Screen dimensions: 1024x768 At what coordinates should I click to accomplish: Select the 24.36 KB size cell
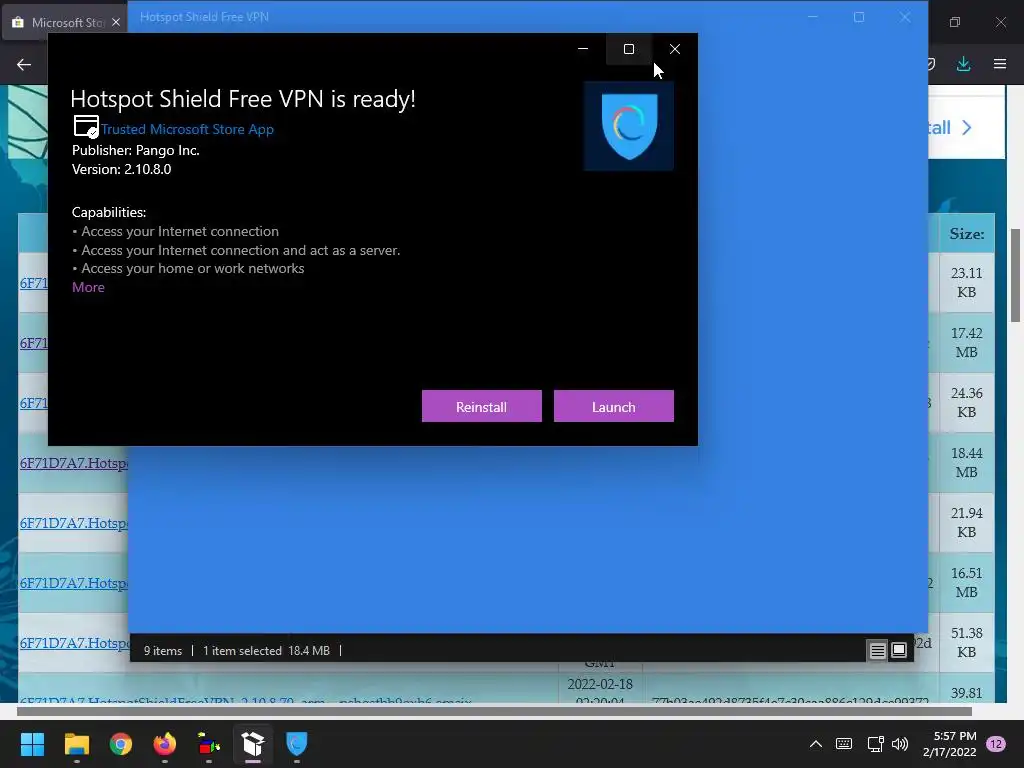click(967, 402)
